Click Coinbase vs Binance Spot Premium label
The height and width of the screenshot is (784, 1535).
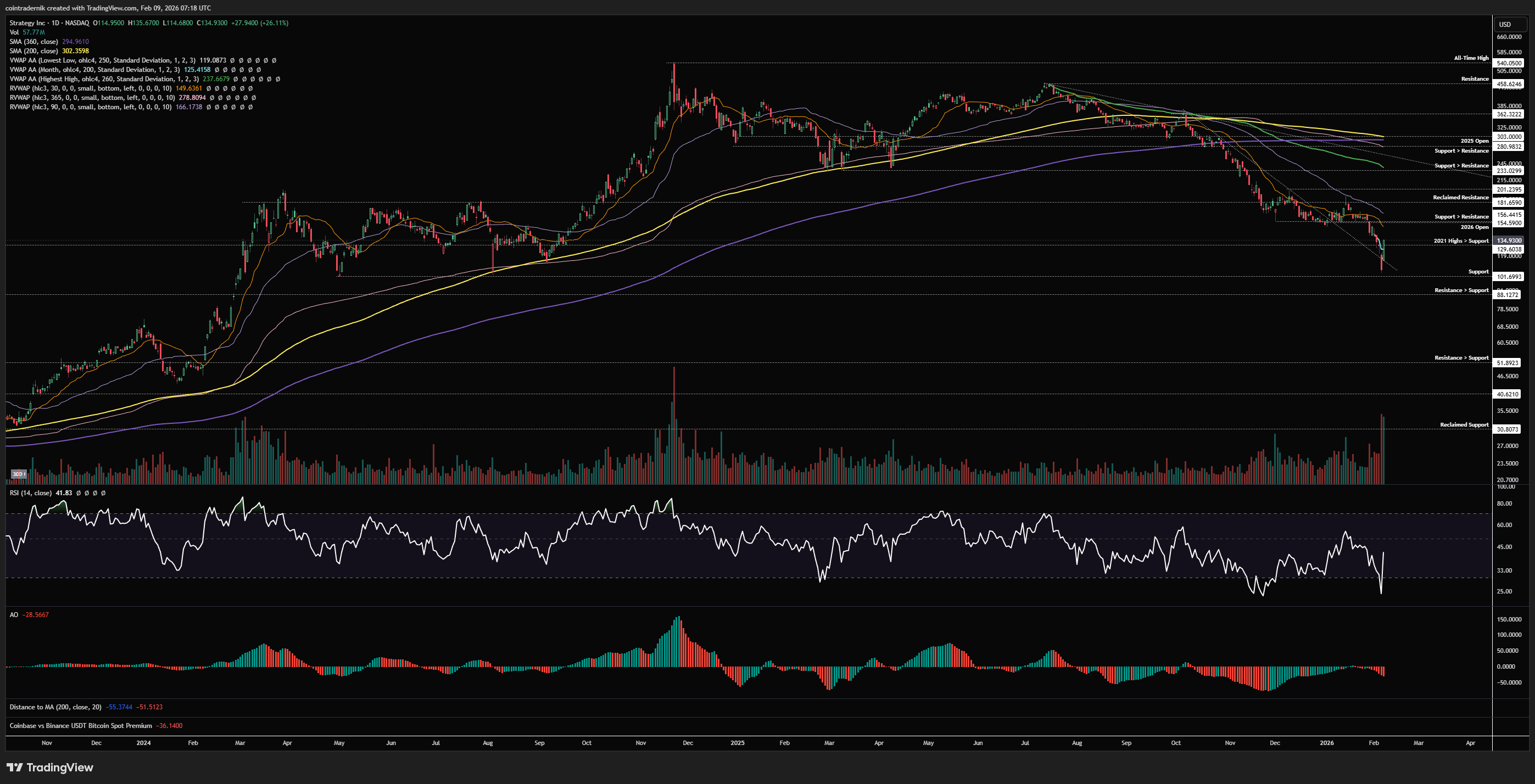[x=80, y=726]
